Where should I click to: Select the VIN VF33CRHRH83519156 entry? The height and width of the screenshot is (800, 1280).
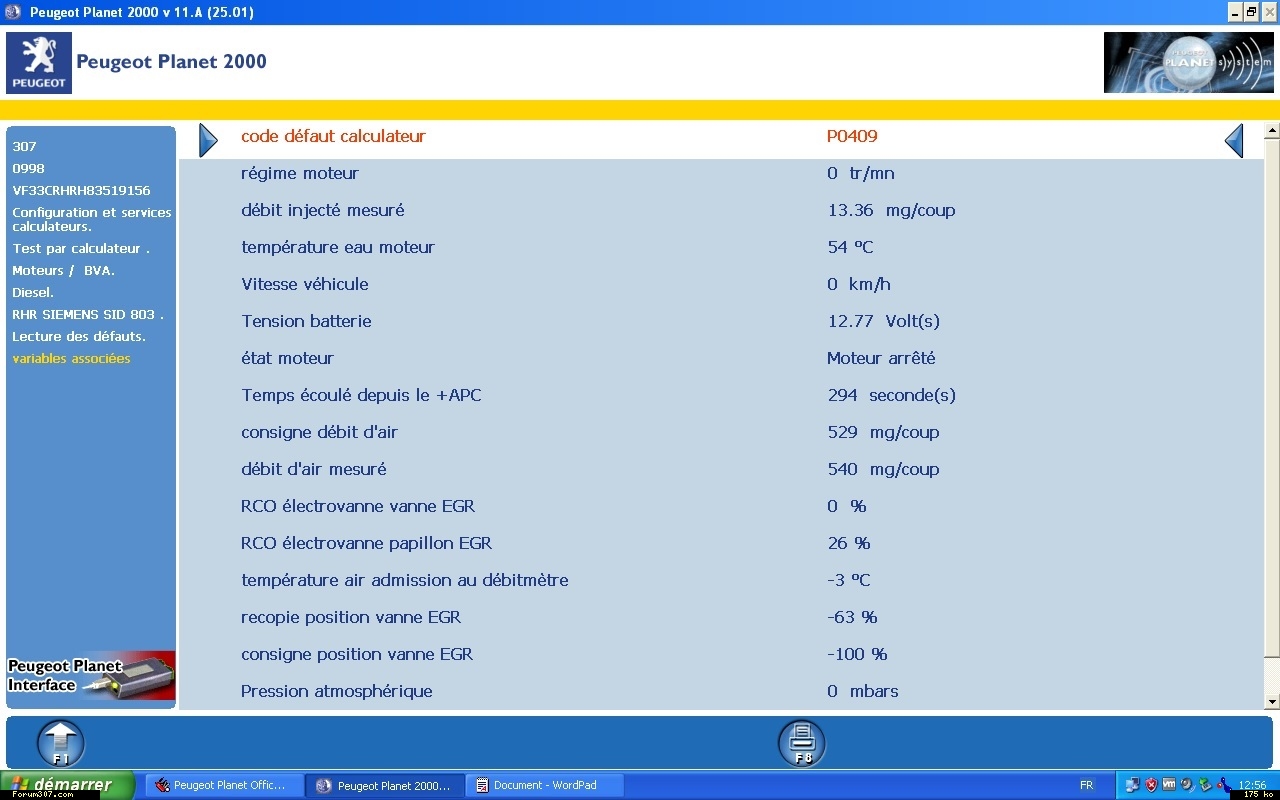[x=81, y=190]
